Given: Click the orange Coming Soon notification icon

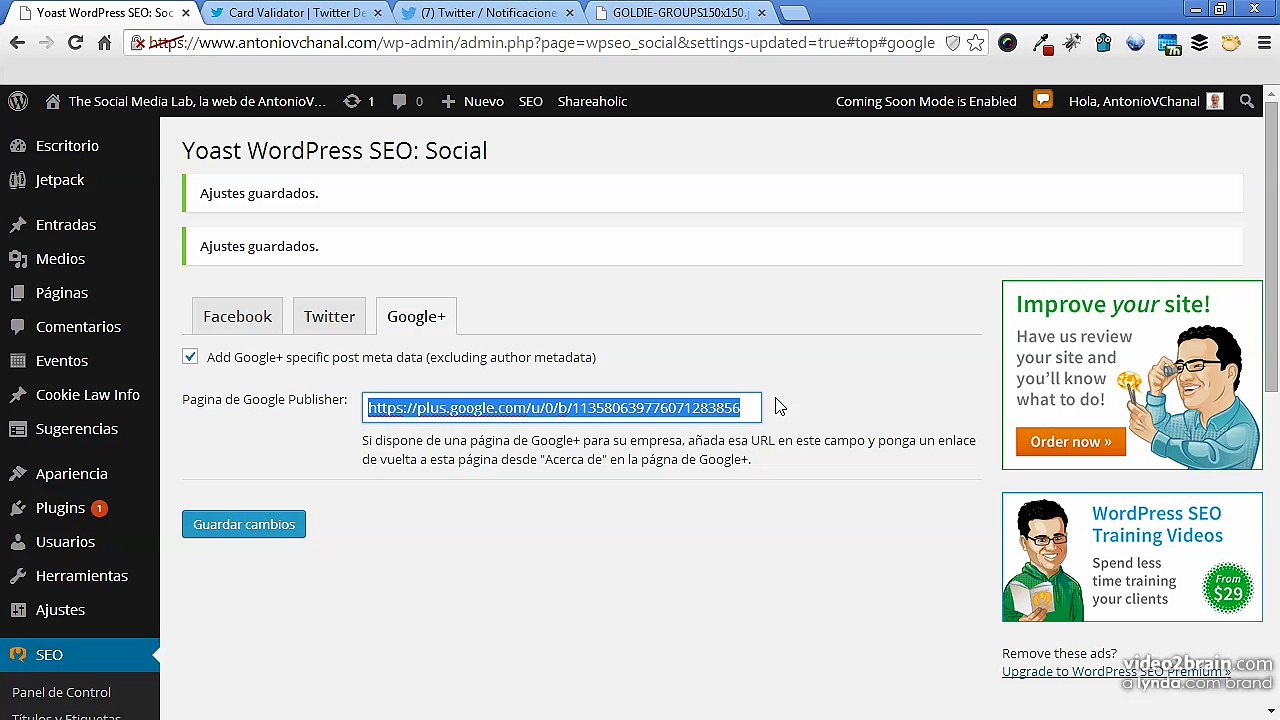Looking at the screenshot, I should click(x=1043, y=100).
